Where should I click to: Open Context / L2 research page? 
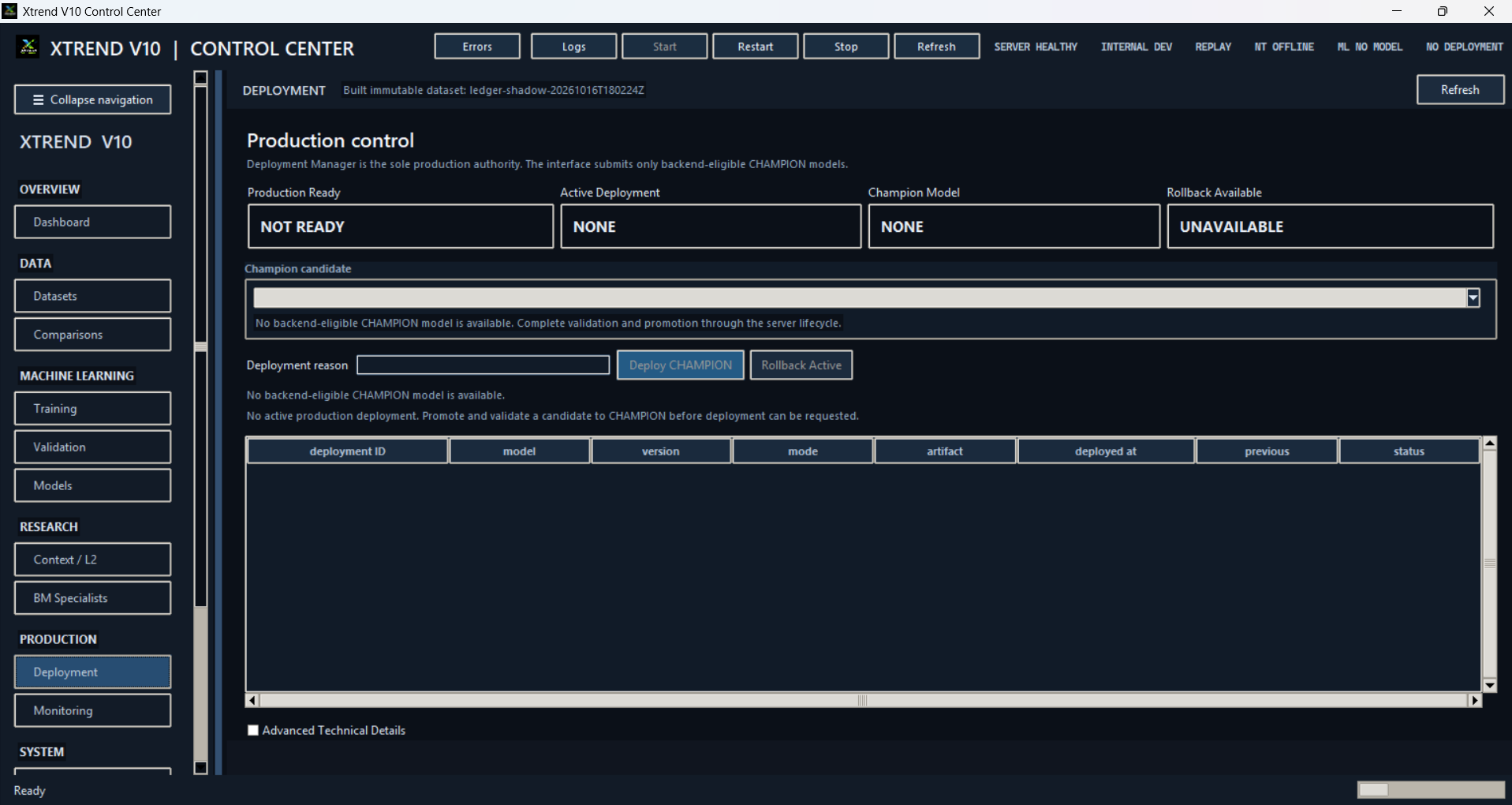click(92, 560)
